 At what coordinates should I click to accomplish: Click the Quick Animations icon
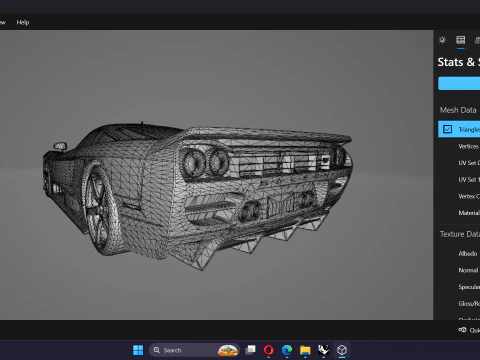(x=462, y=330)
